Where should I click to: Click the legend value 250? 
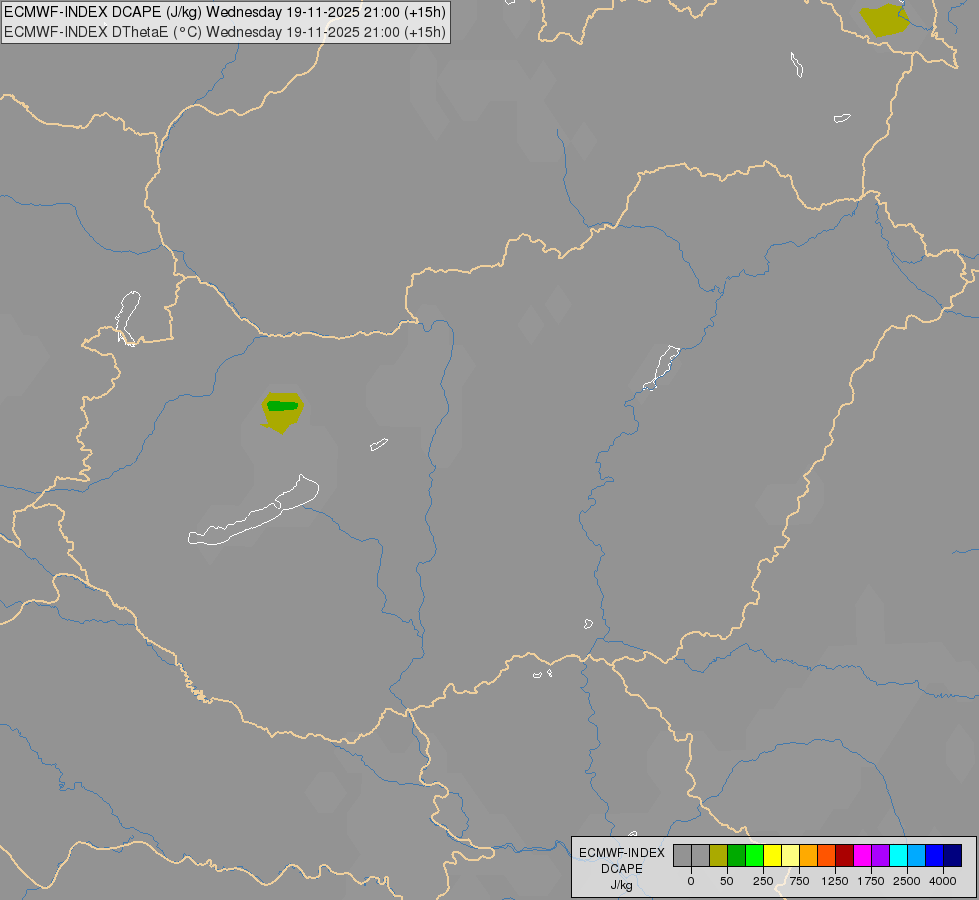pyautogui.click(x=763, y=881)
